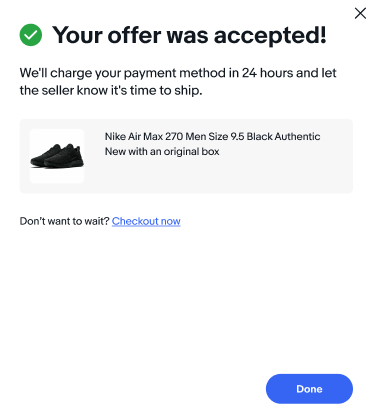Click the 'New with an original box' text

(x=162, y=151)
